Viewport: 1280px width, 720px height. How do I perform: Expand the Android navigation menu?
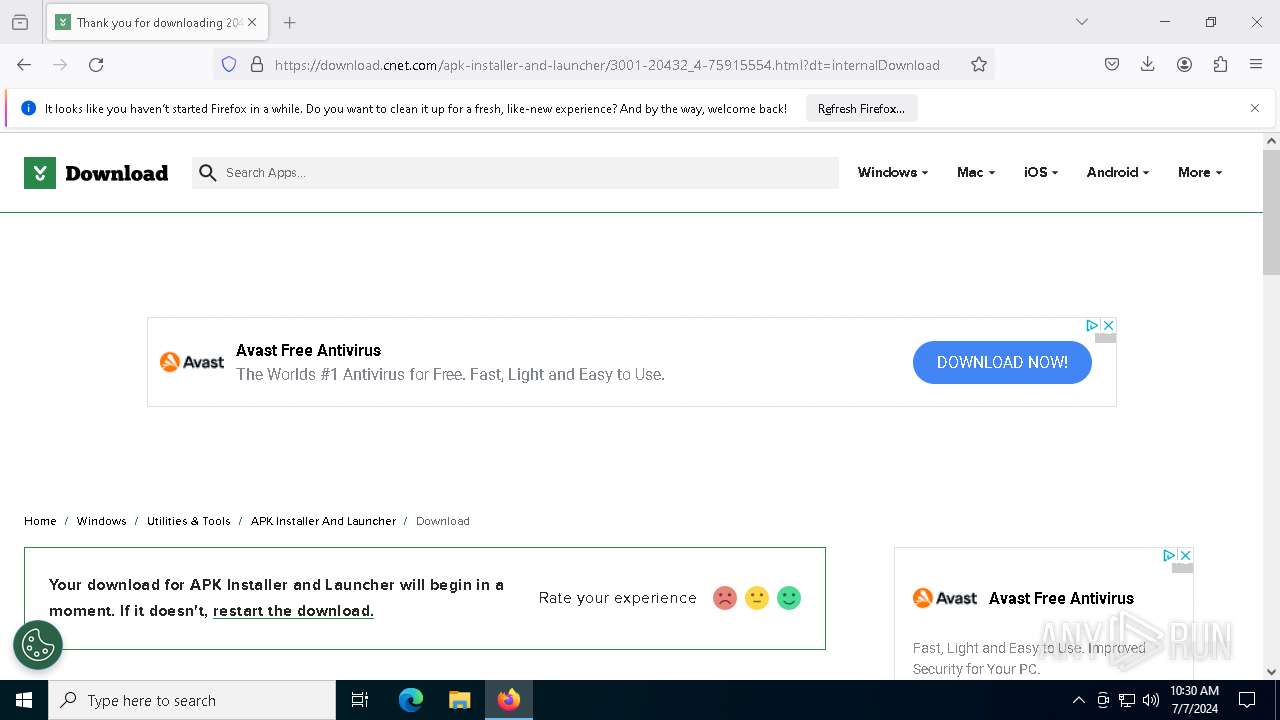point(1117,172)
